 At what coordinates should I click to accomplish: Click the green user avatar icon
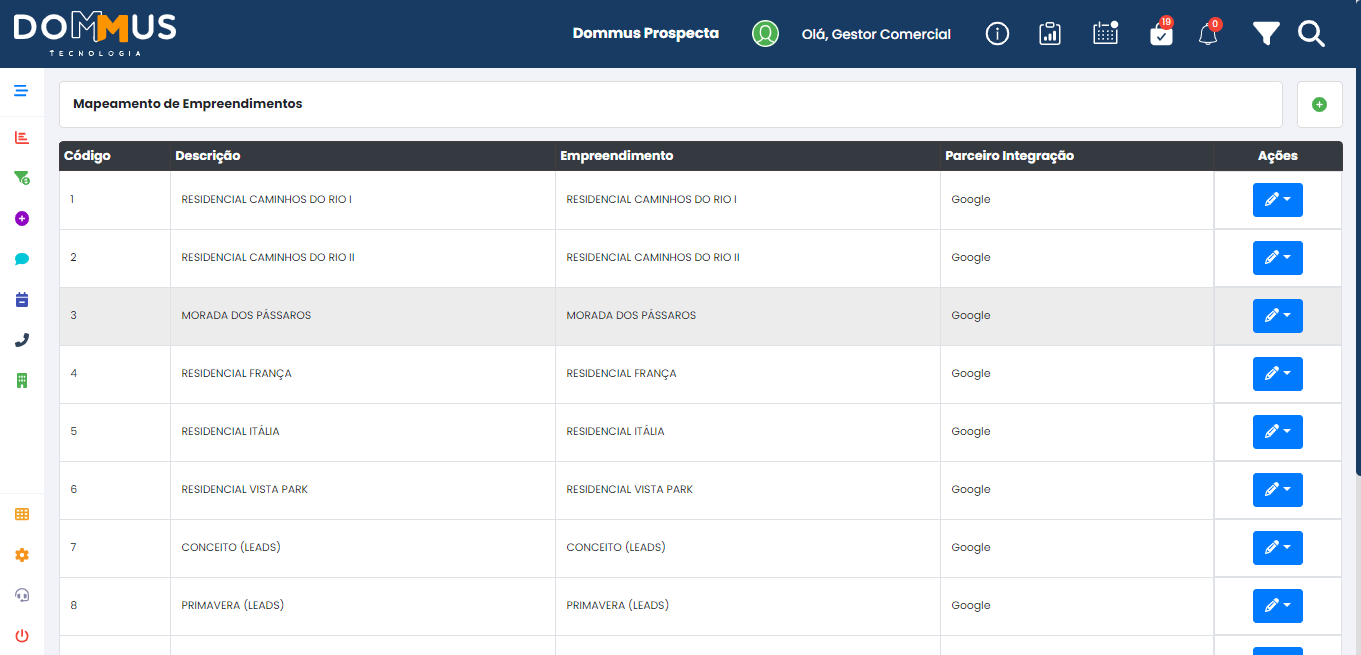pyautogui.click(x=765, y=34)
